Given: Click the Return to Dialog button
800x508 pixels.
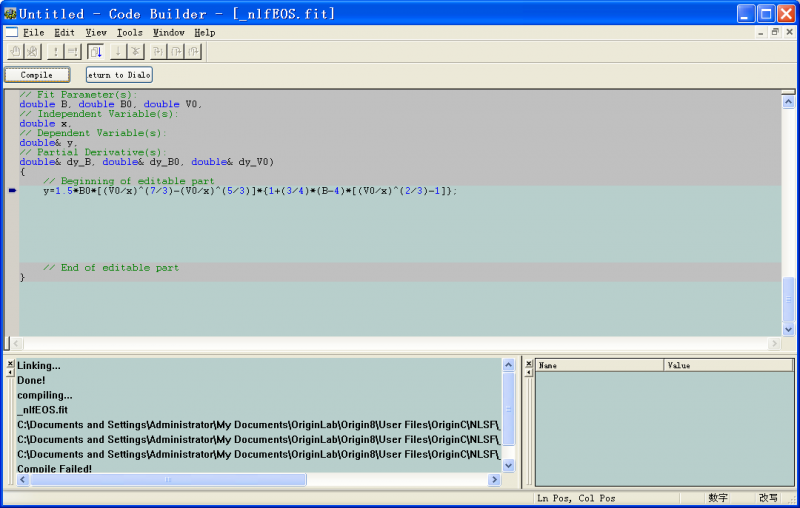Looking at the screenshot, I should click(x=119, y=75).
